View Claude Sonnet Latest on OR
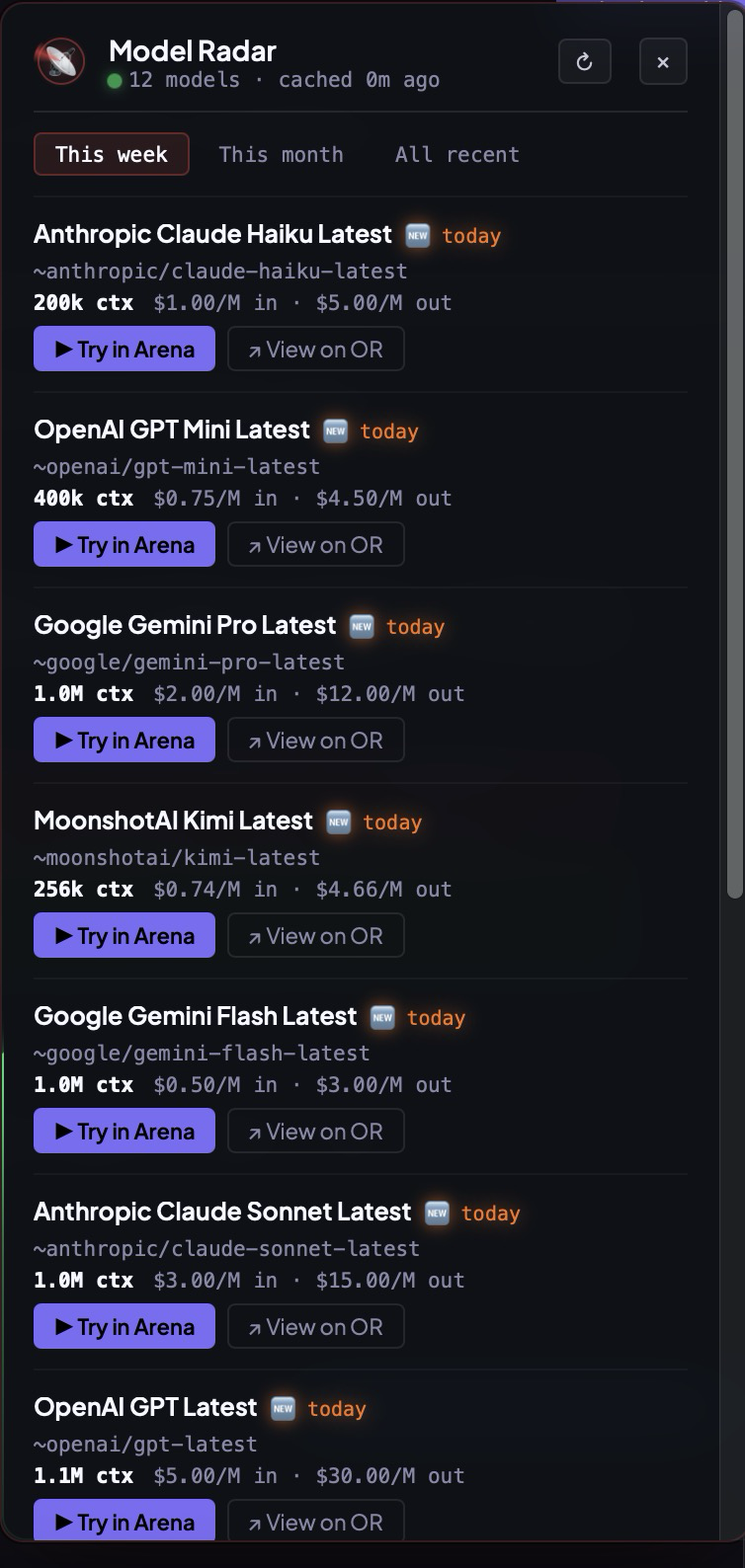The image size is (745, 1568). 315,1326
